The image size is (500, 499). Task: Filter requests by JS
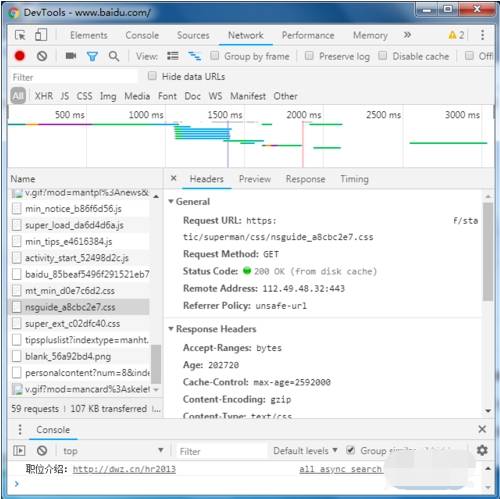pos(65,96)
